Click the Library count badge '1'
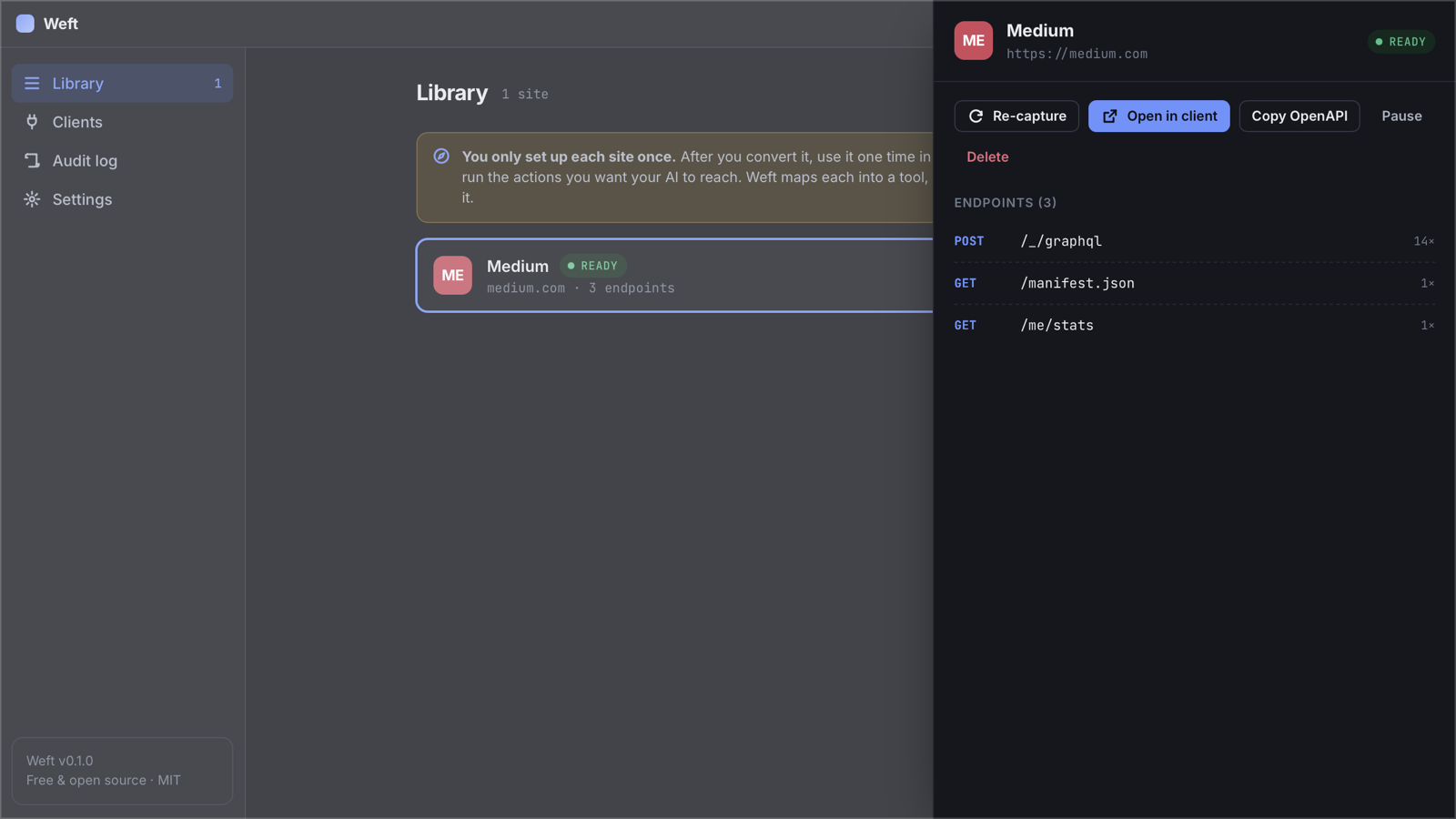 click(x=217, y=83)
